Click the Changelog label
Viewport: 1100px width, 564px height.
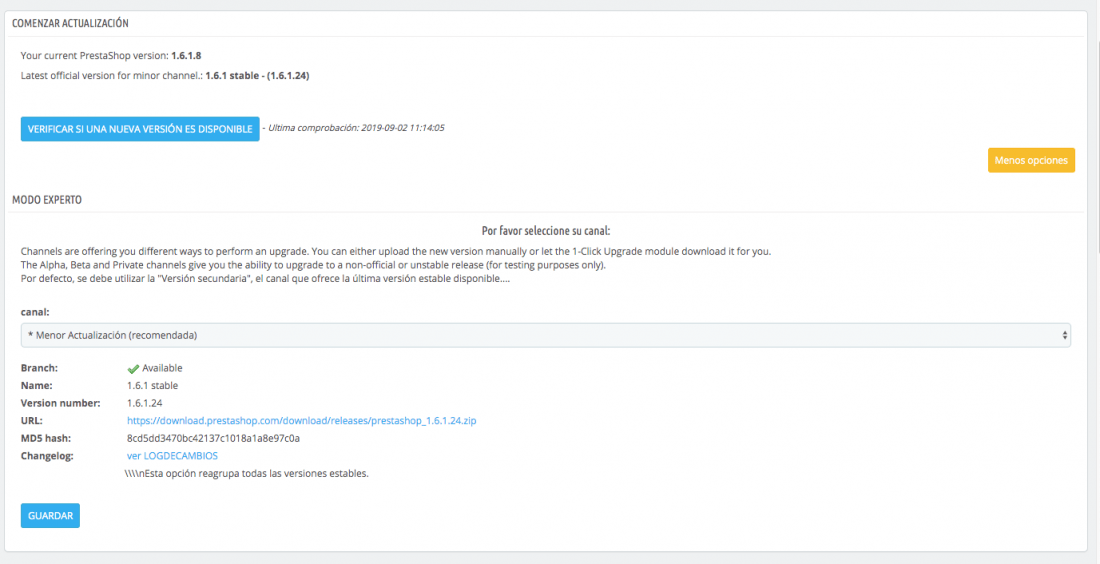pos(47,456)
